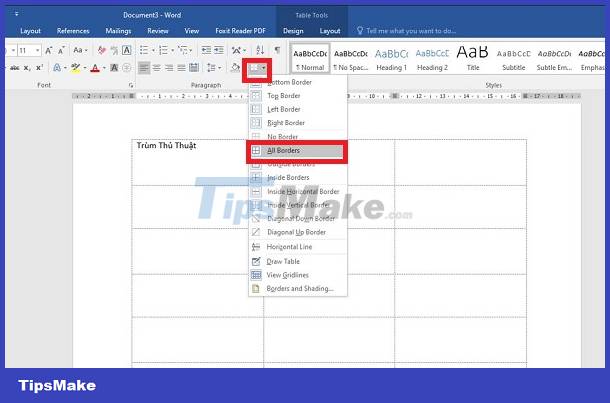Toggle Align Right button

[x=169, y=68]
